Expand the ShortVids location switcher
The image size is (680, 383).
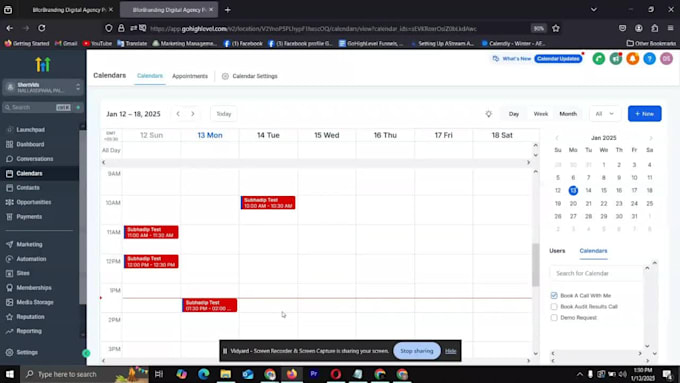42,88
